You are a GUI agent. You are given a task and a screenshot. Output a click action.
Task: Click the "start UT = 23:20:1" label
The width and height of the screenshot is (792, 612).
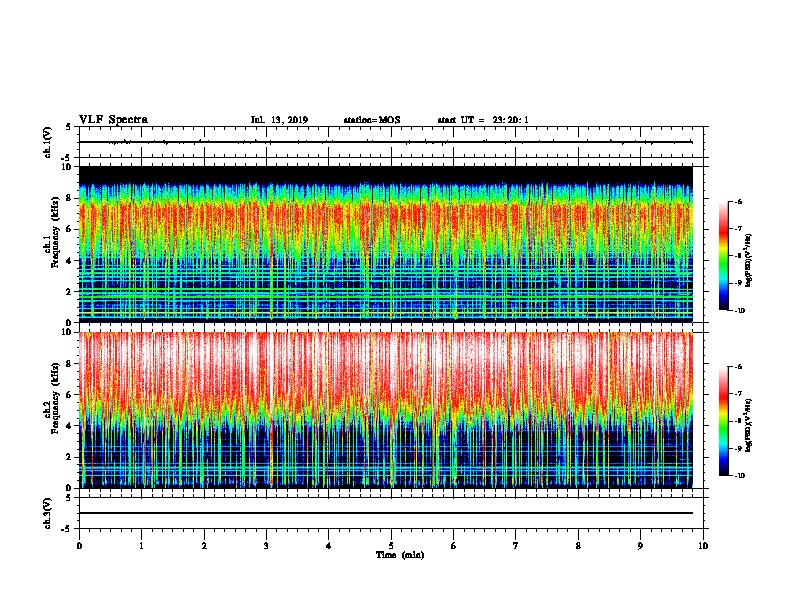click(x=483, y=120)
